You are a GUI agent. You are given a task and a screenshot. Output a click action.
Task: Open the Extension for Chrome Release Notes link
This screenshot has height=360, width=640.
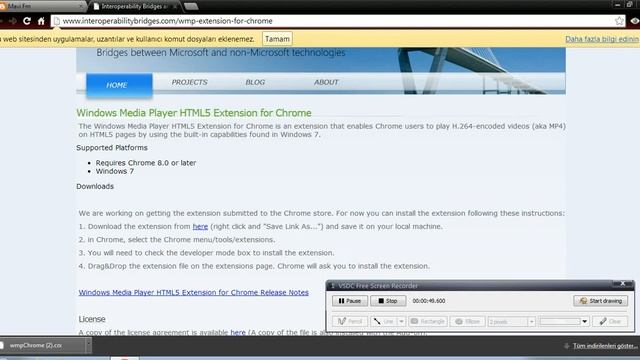193,292
